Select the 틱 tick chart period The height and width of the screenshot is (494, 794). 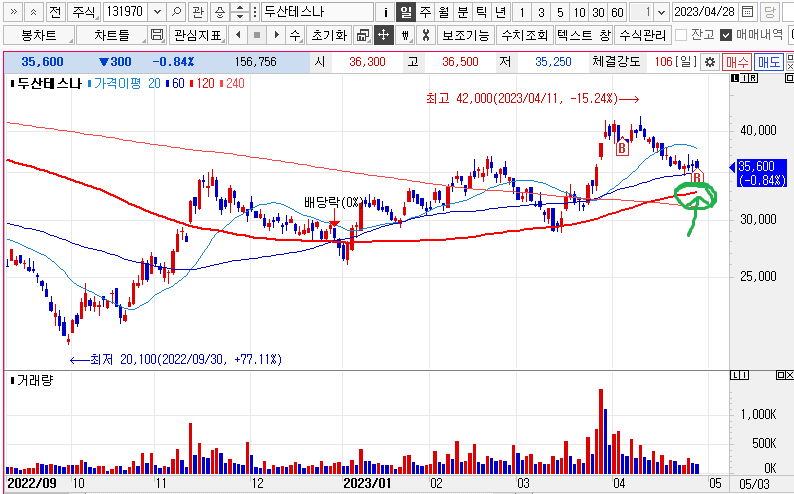482,12
